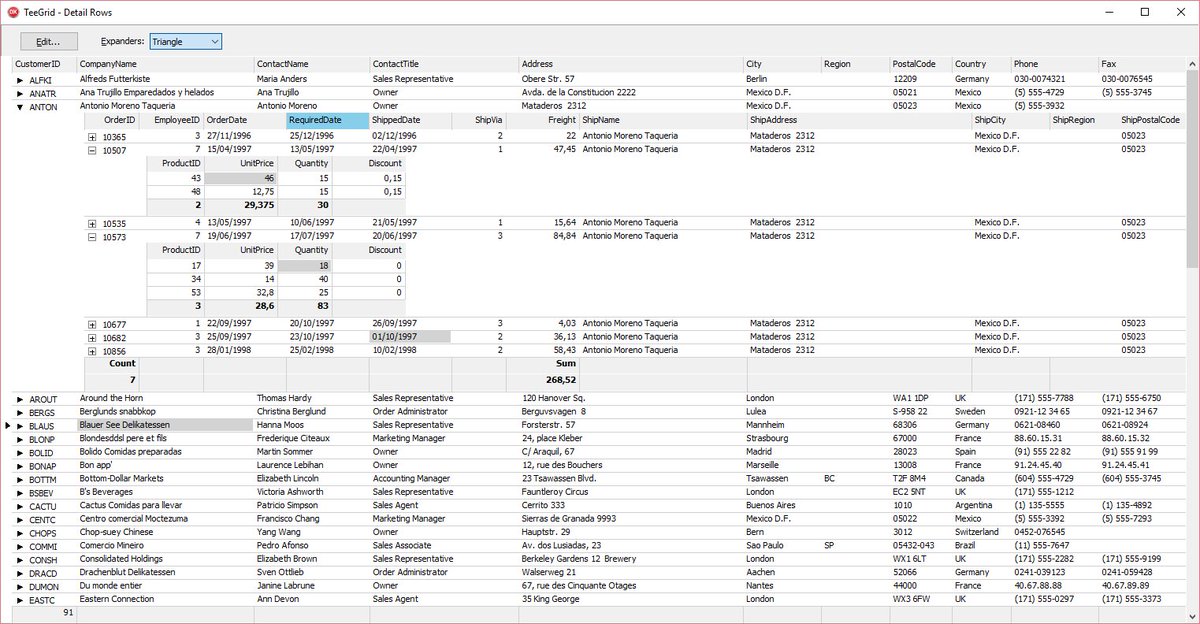Expand the ALFKI customer detail row
Image resolution: width=1200 pixels, height=624 pixels.
(x=20, y=79)
